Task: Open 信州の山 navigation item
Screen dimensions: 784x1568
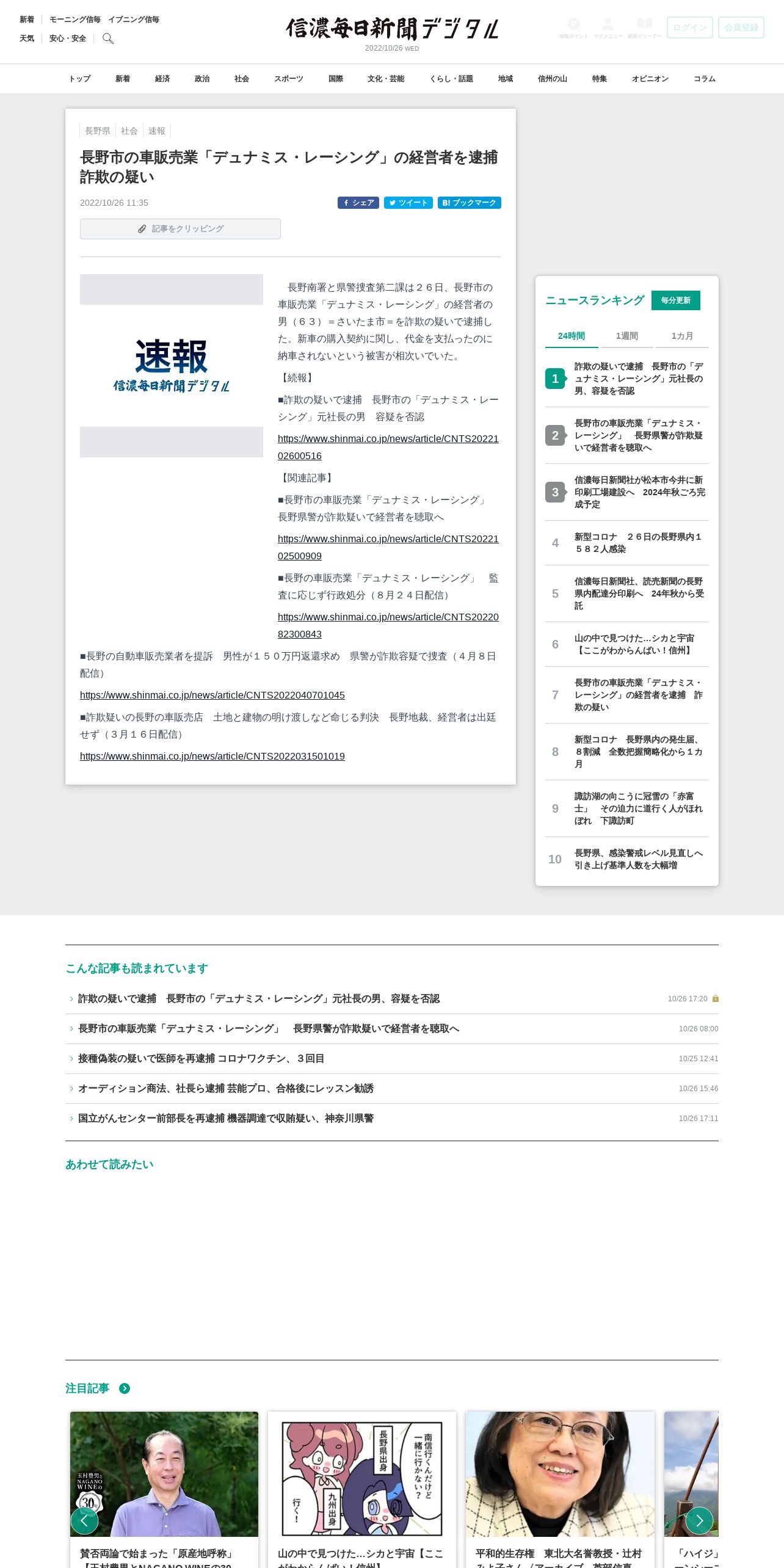Action: [553, 79]
